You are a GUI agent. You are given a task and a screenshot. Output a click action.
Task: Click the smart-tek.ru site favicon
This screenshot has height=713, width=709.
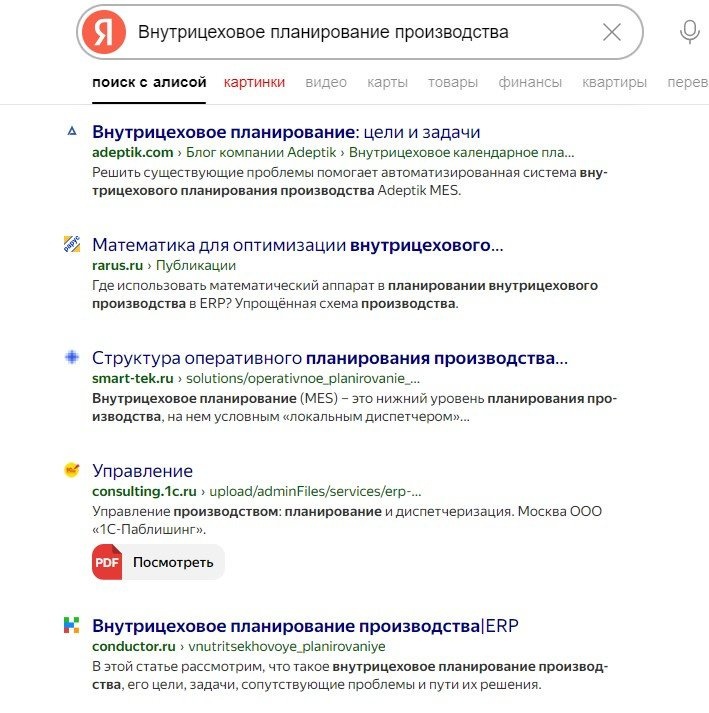[x=71, y=357]
